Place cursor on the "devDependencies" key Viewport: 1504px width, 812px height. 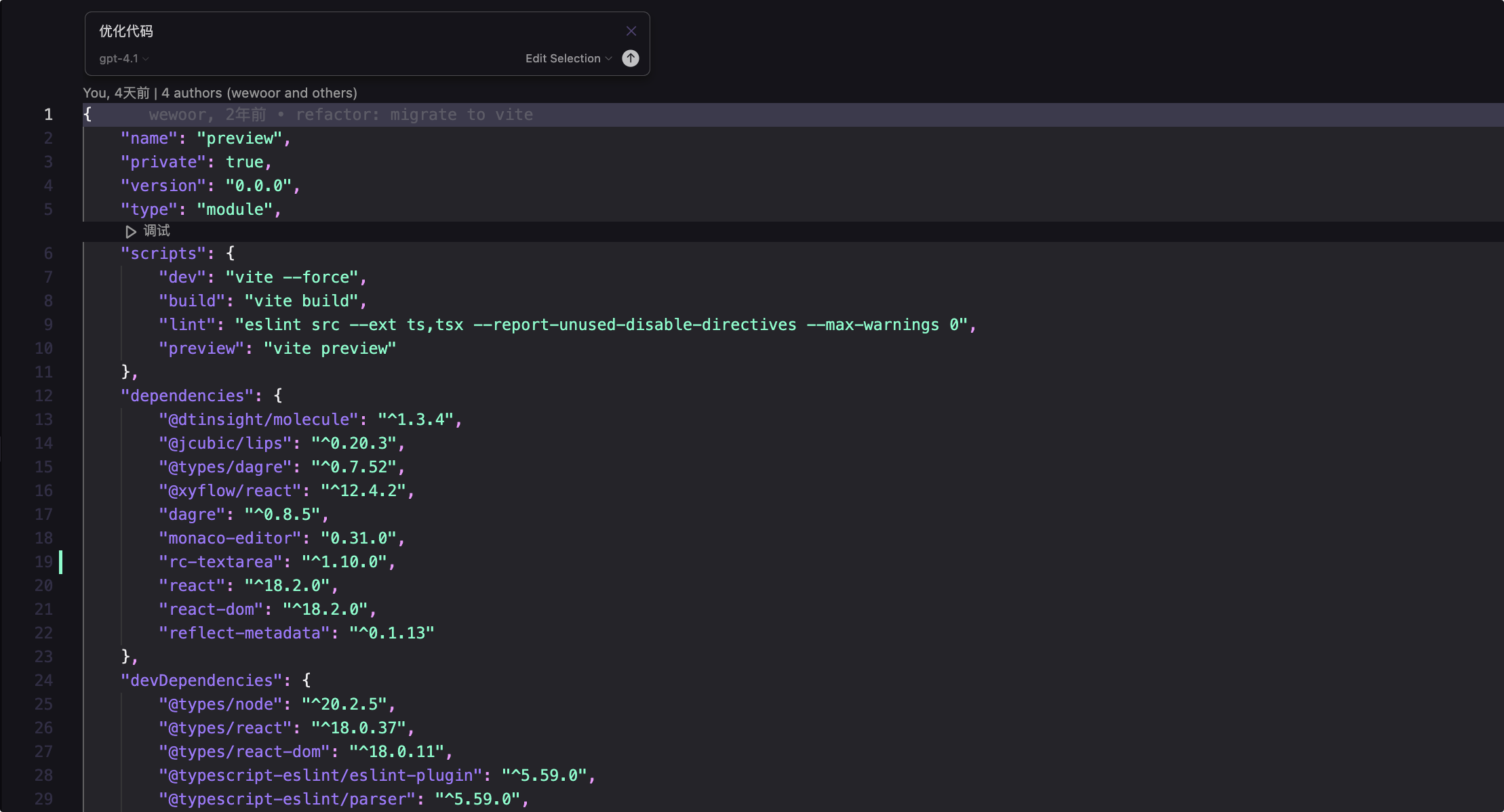point(201,681)
